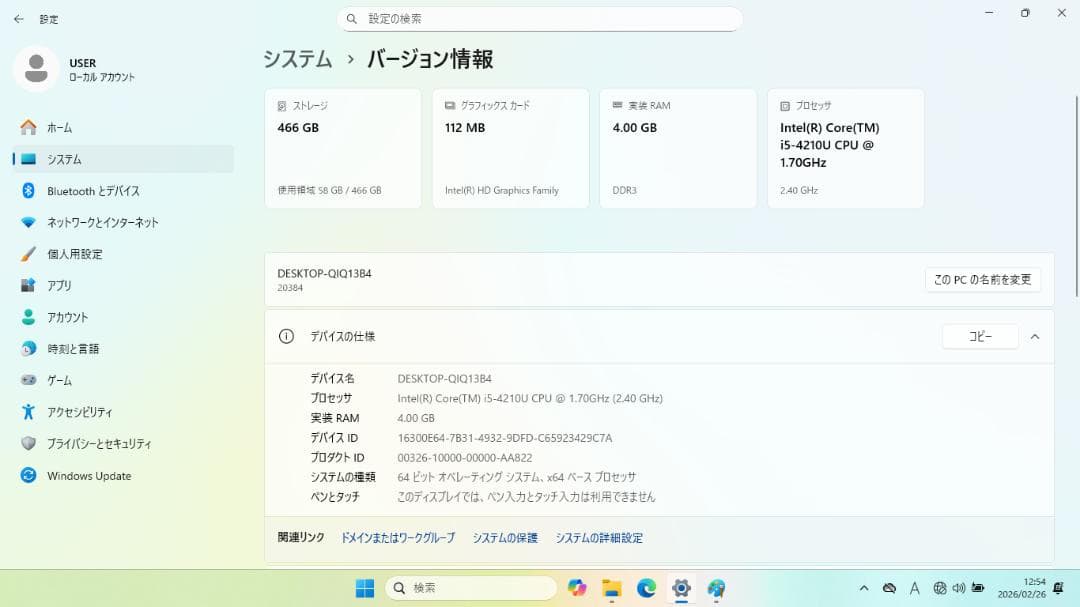
Task: Click the 設定の検索 search field
Action: (x=539, y=19)
